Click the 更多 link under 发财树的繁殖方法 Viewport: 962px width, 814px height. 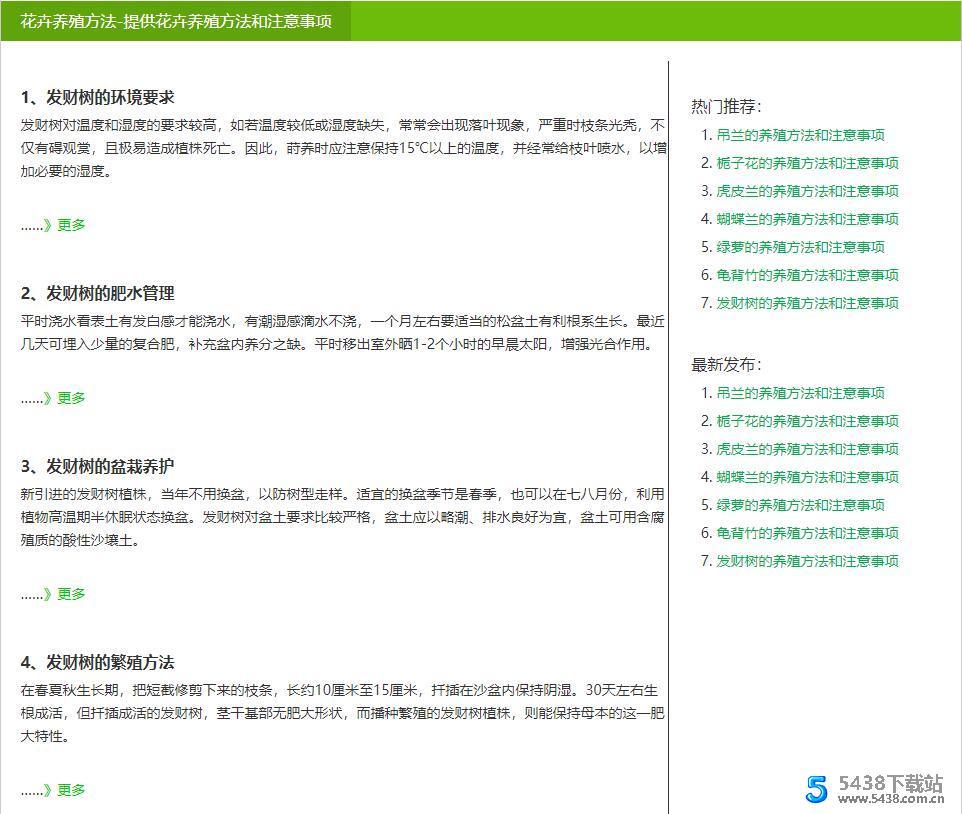70,789
